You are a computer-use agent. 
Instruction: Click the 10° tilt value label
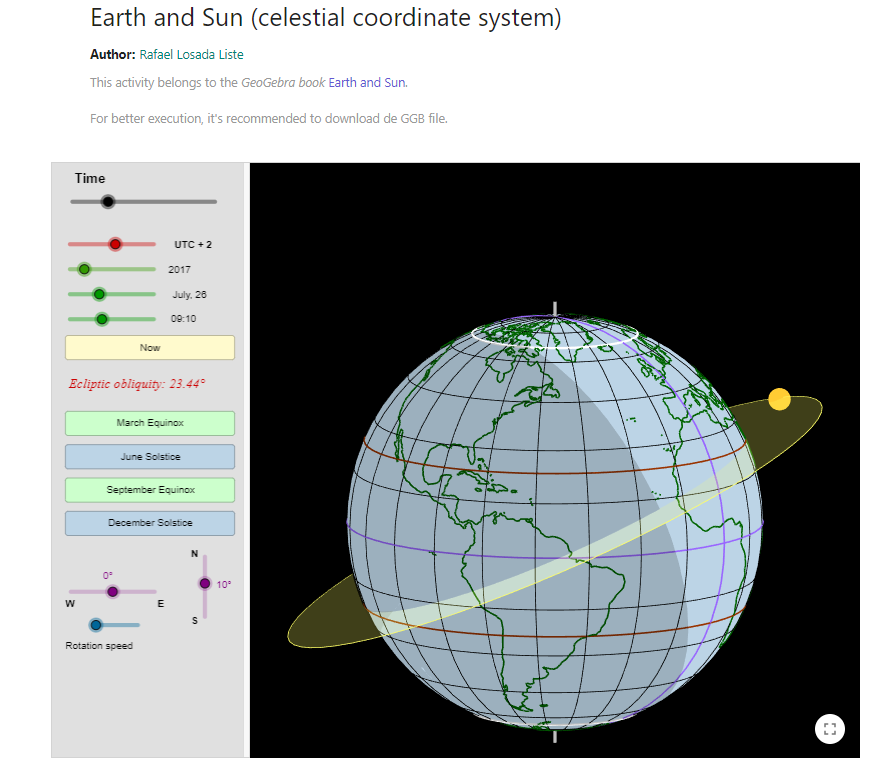(224, 584)
